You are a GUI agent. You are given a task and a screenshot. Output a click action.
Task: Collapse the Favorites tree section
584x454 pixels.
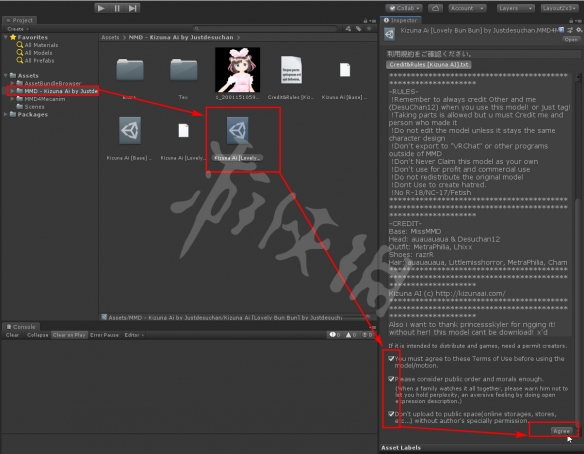6,37
